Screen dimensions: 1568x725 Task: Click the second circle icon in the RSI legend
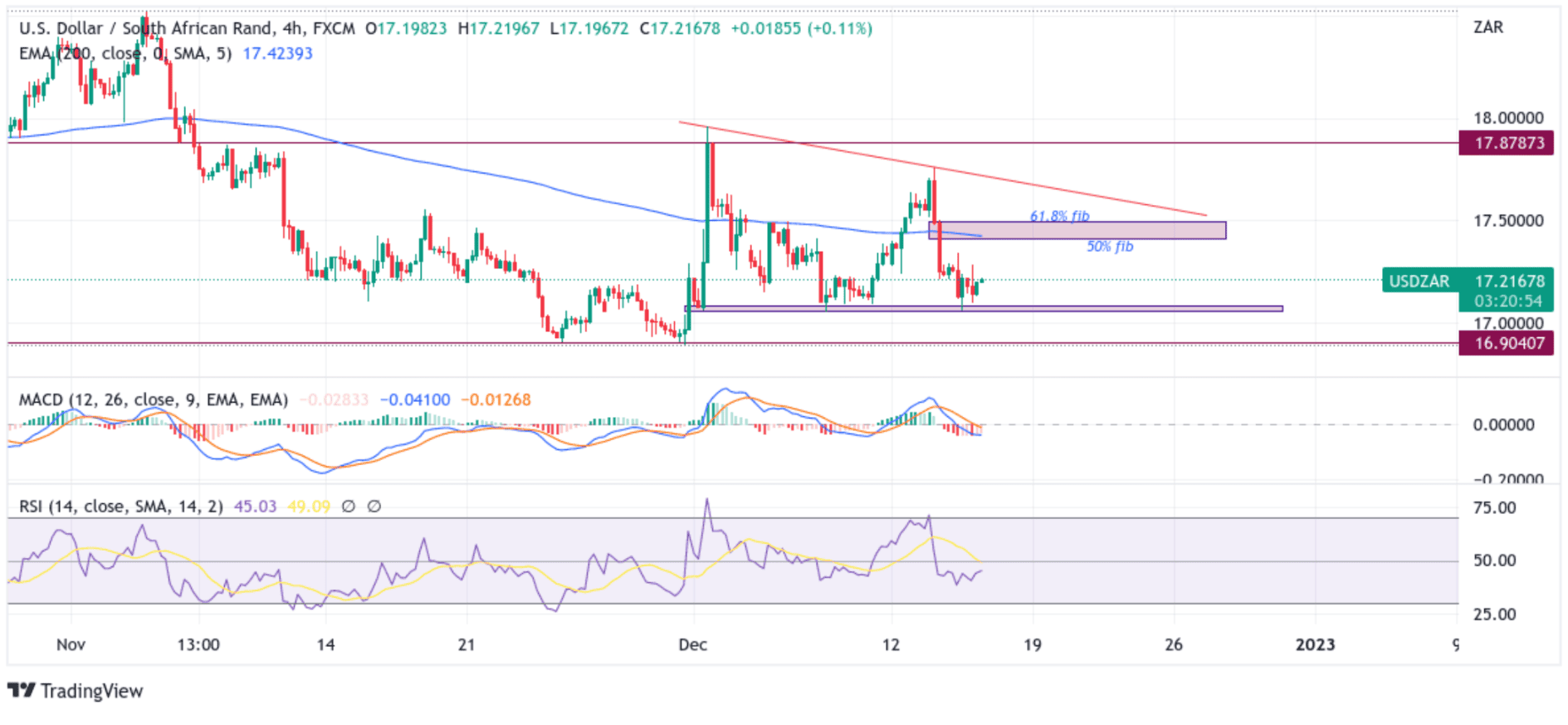coord(374,506)
